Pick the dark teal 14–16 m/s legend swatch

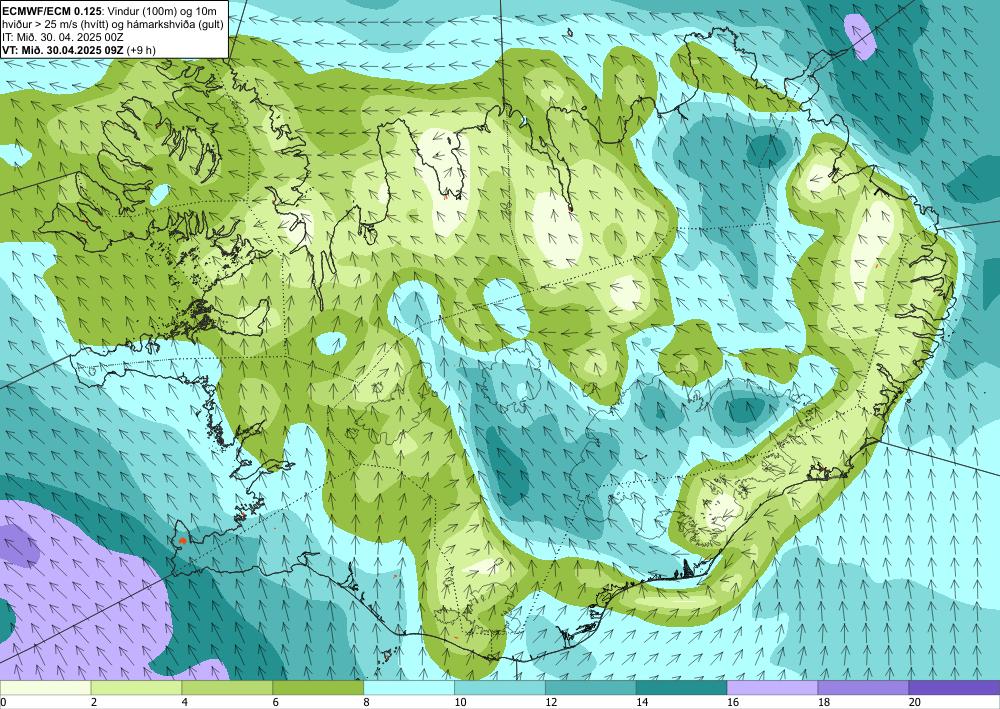click(x=681, y=688)
